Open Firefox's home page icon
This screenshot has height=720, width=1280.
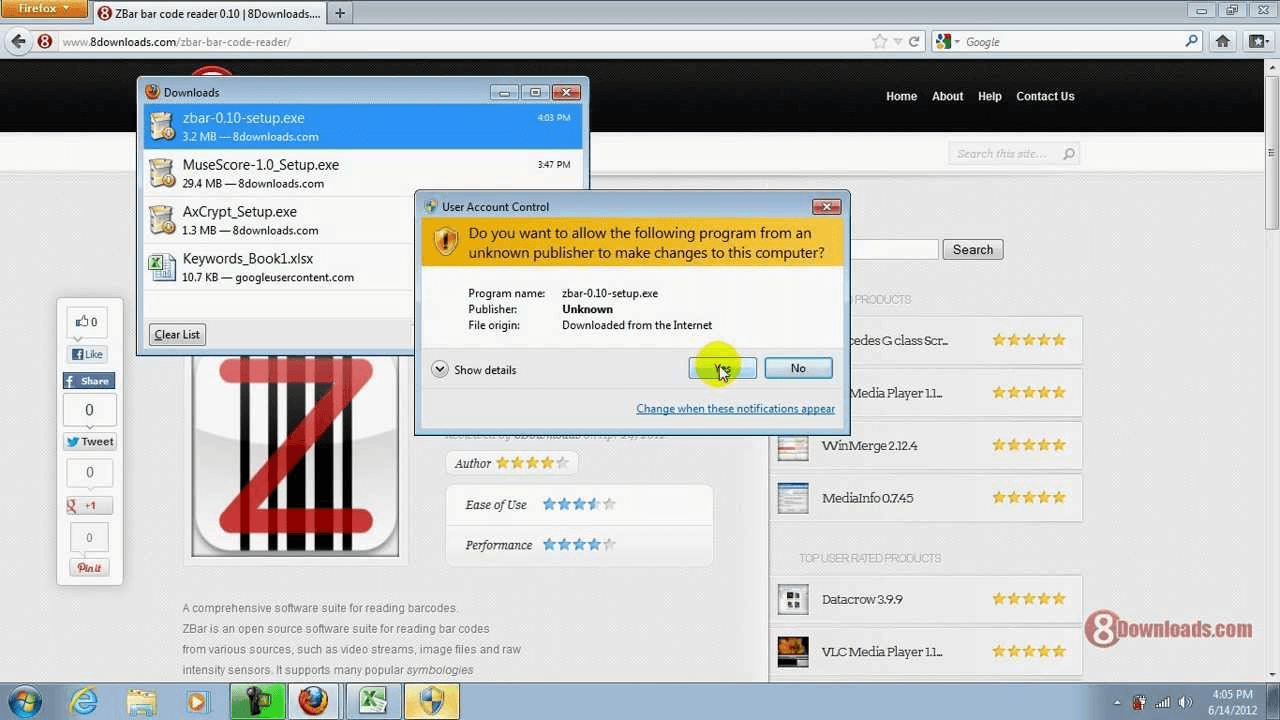coord(1222,41)
